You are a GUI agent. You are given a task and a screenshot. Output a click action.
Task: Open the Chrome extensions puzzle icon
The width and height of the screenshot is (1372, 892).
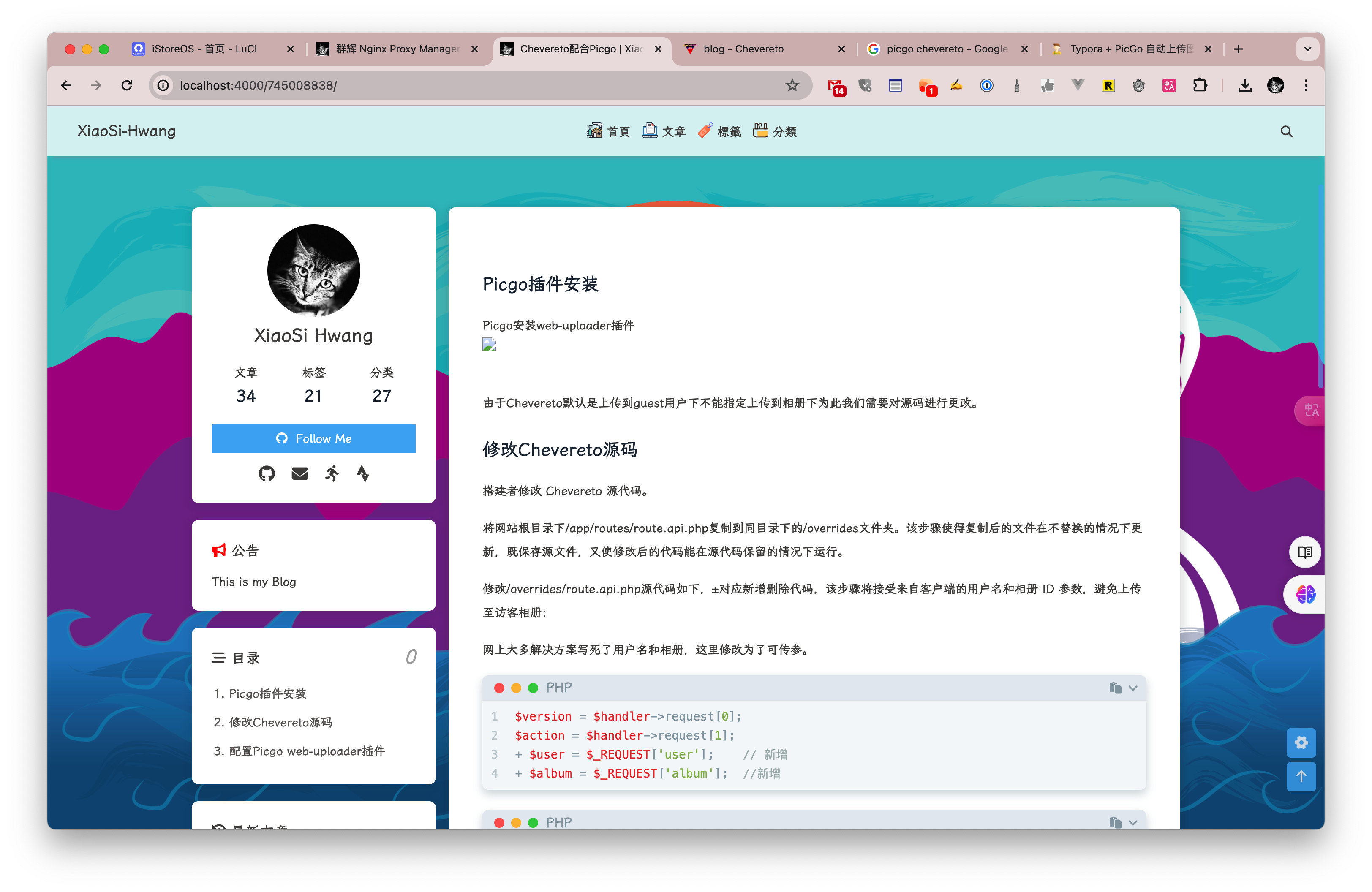coord(1200,85)
